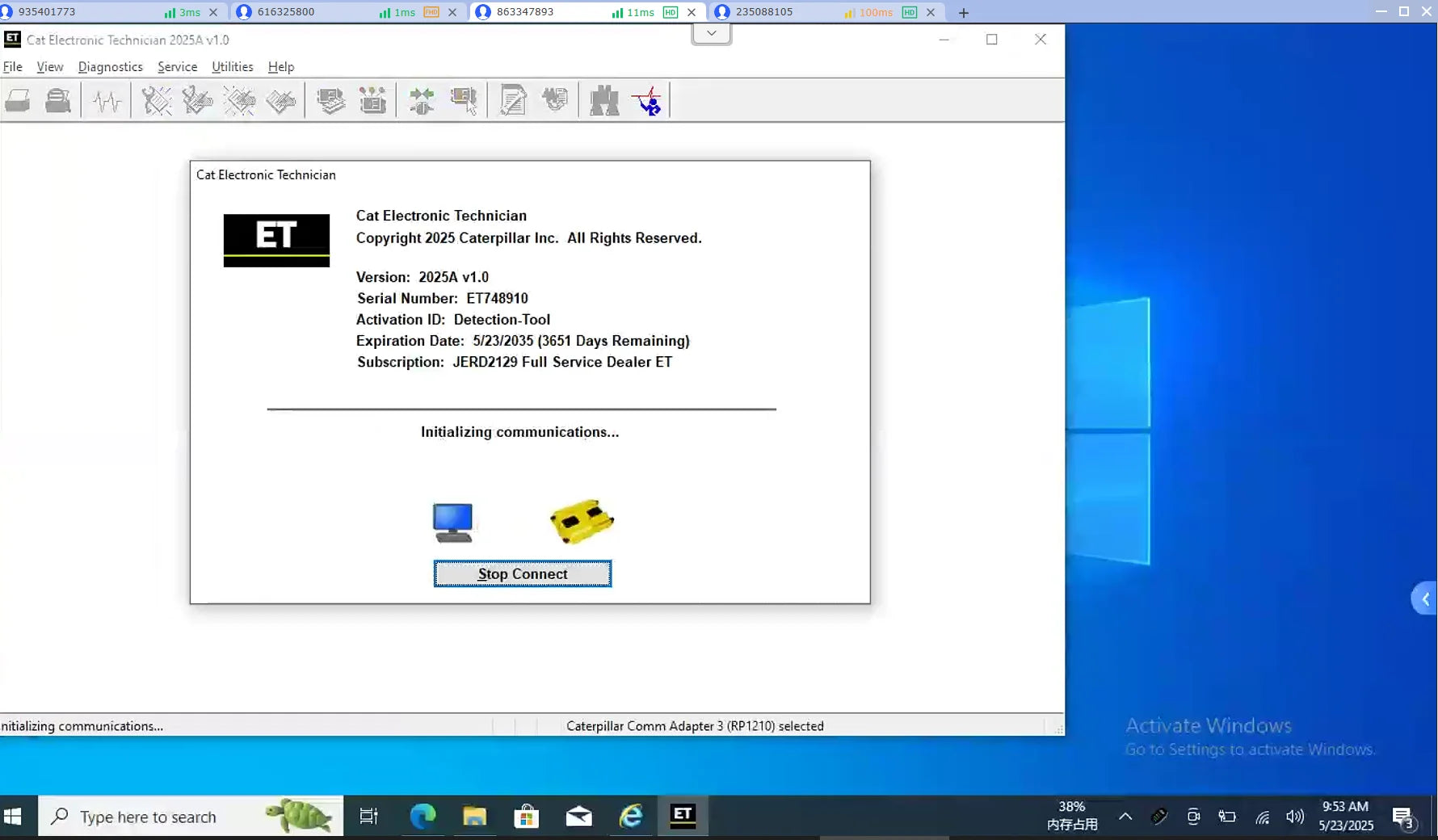Click the blue figure icon at toolbar end
This screenshot has width=1438, height=840.
[647, 101]
